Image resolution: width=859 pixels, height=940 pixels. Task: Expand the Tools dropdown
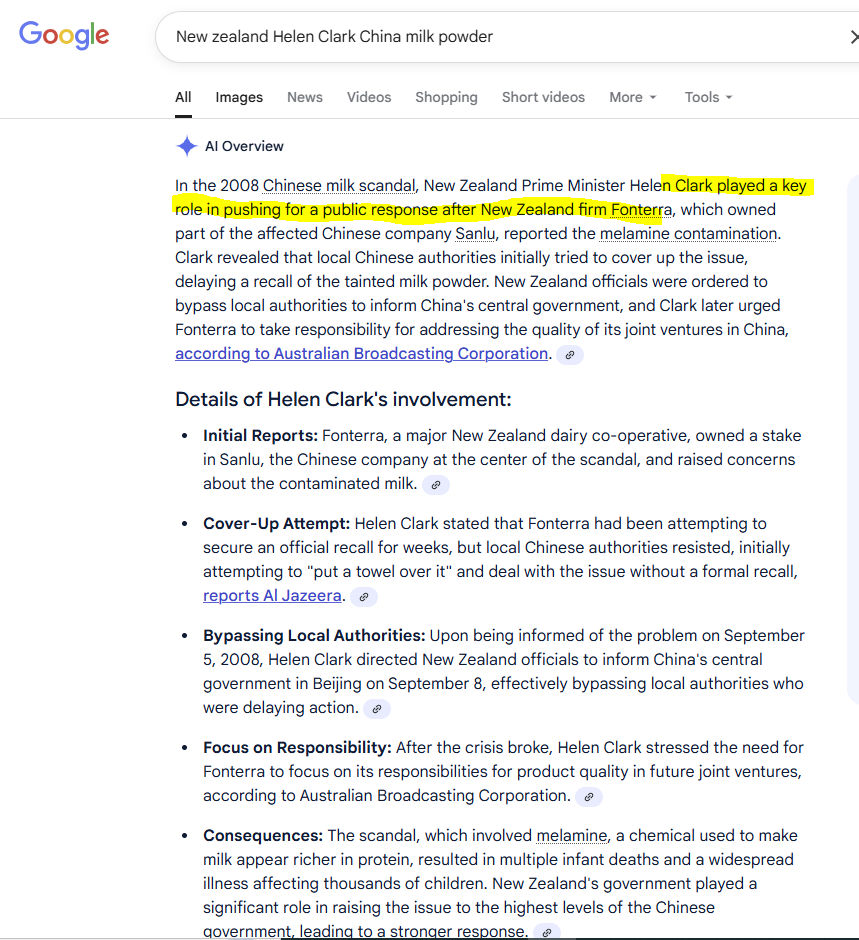[709, 97]
